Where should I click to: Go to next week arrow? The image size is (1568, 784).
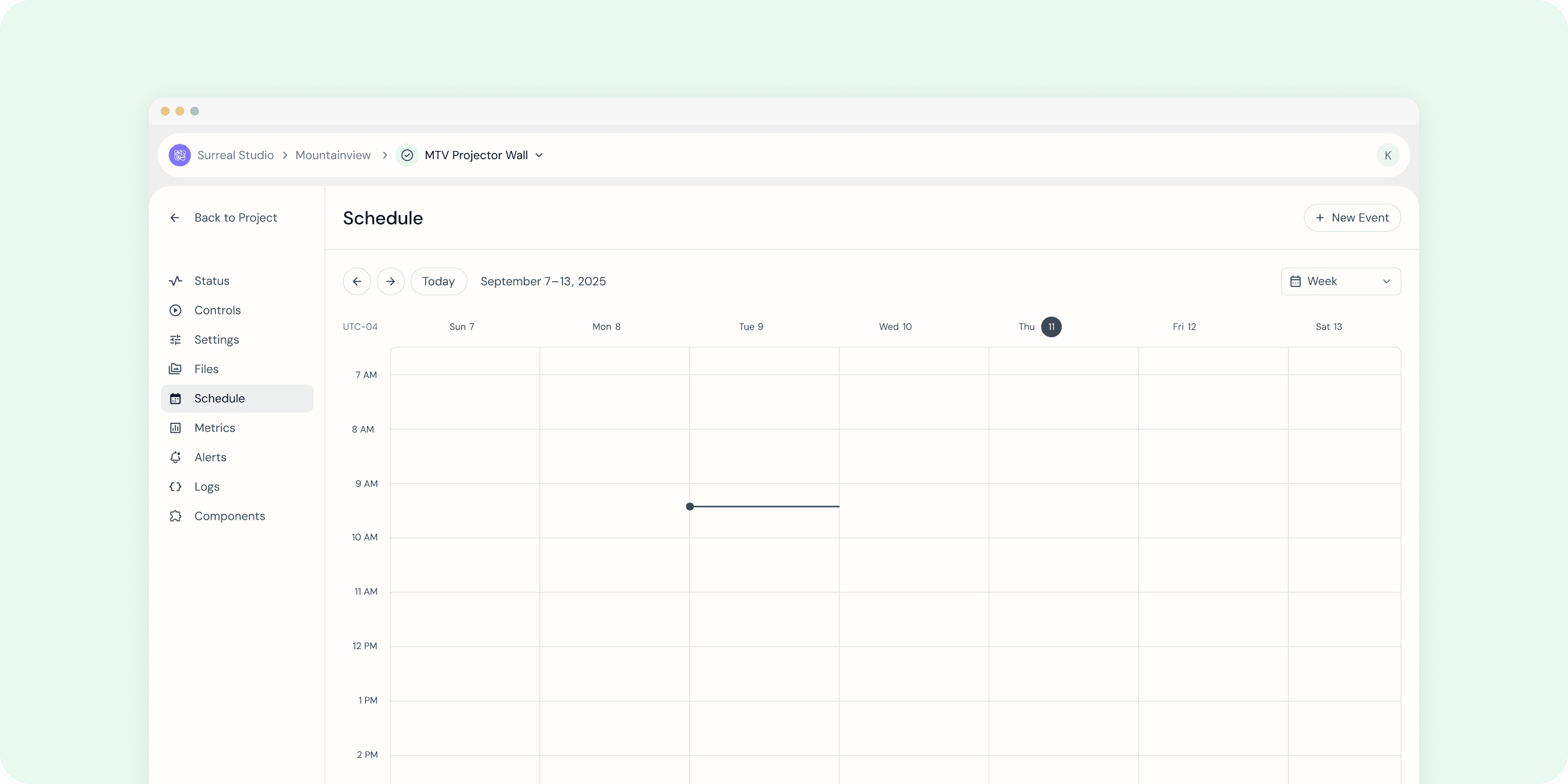coord(390,281)
